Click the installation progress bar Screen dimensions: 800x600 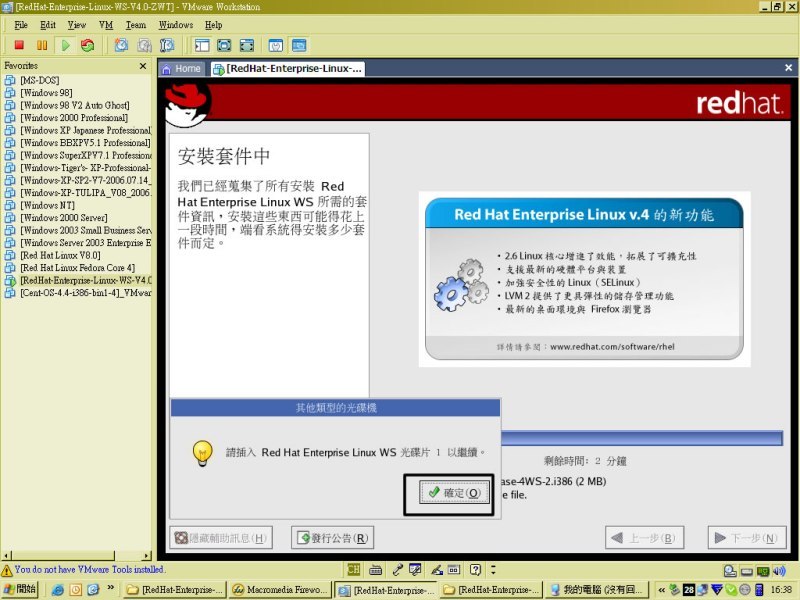click(641, 438)
